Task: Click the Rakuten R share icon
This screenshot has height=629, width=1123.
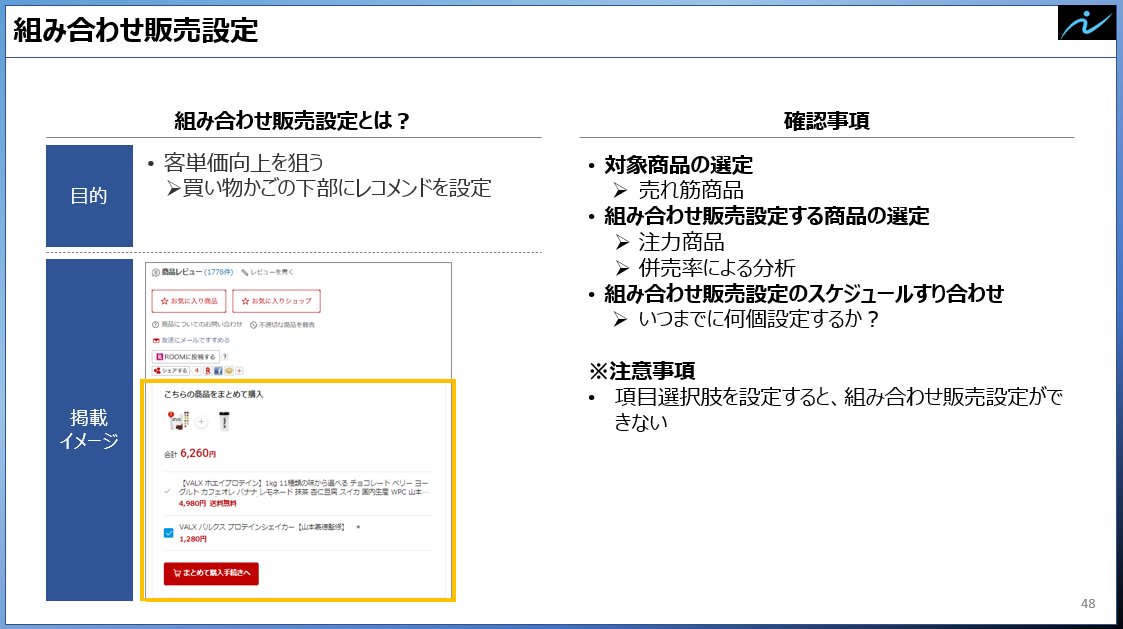Action: [x=208, y=371]
